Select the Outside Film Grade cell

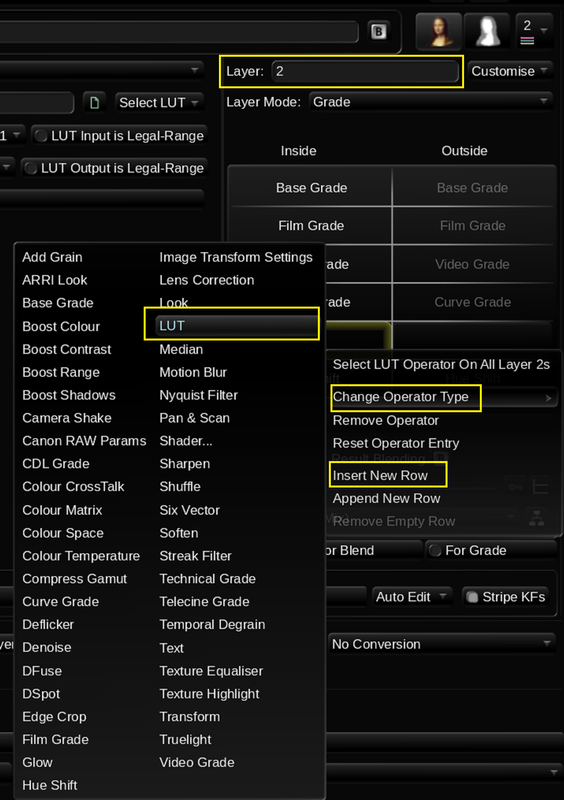(473, 226)
